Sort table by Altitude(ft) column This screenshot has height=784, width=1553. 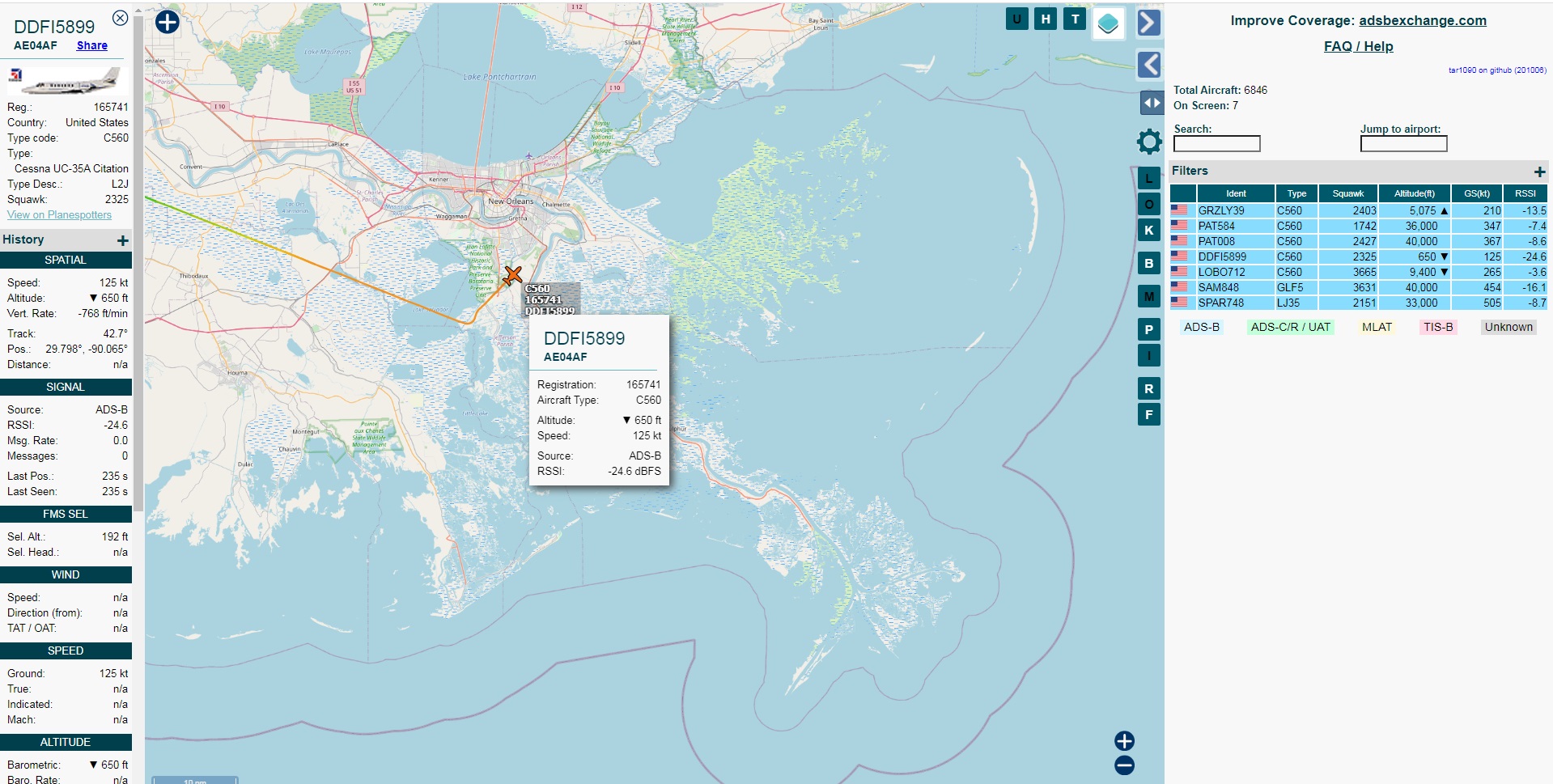[1415, 193]
